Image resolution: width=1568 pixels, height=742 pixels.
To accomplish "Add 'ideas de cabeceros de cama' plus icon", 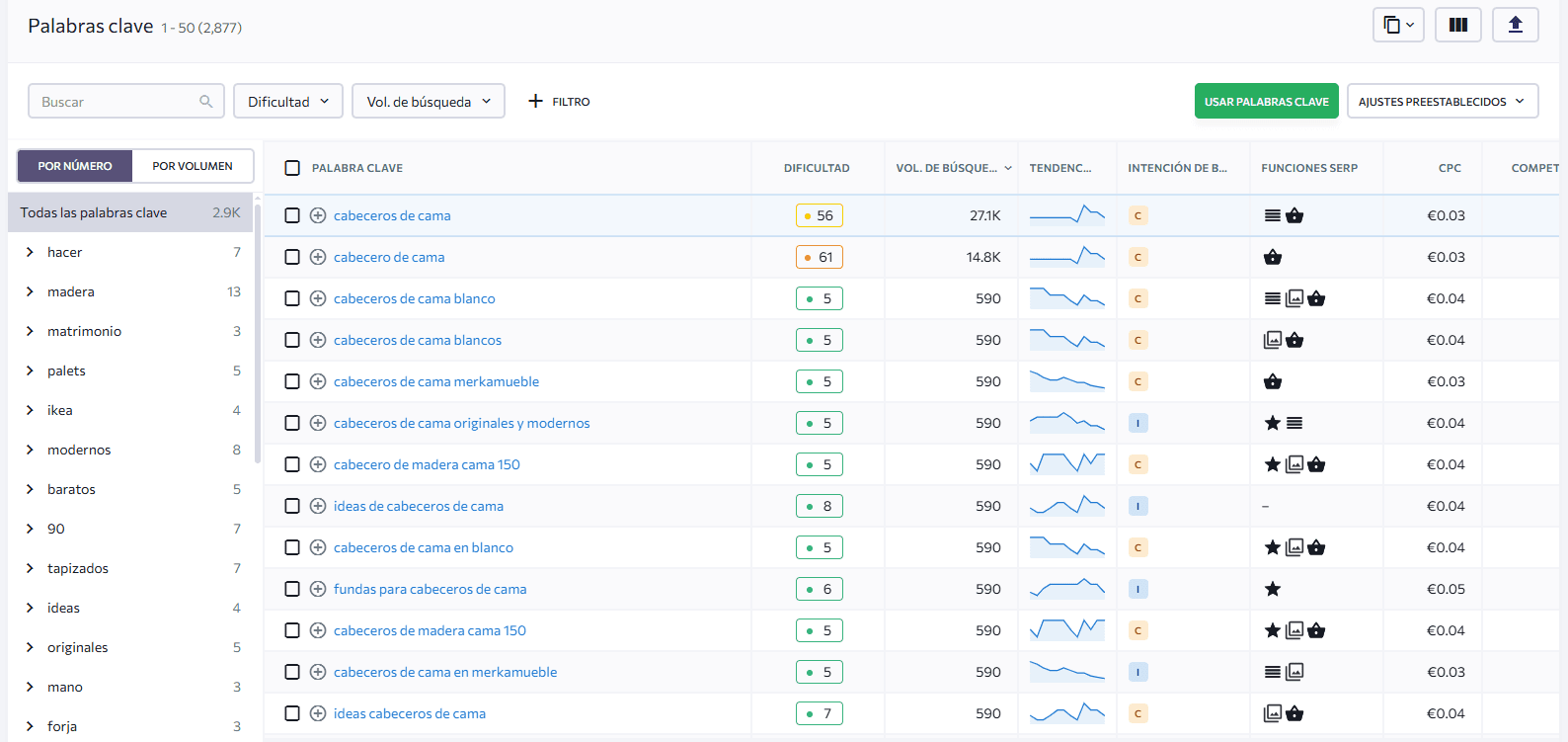I will [x=318, y=506].
